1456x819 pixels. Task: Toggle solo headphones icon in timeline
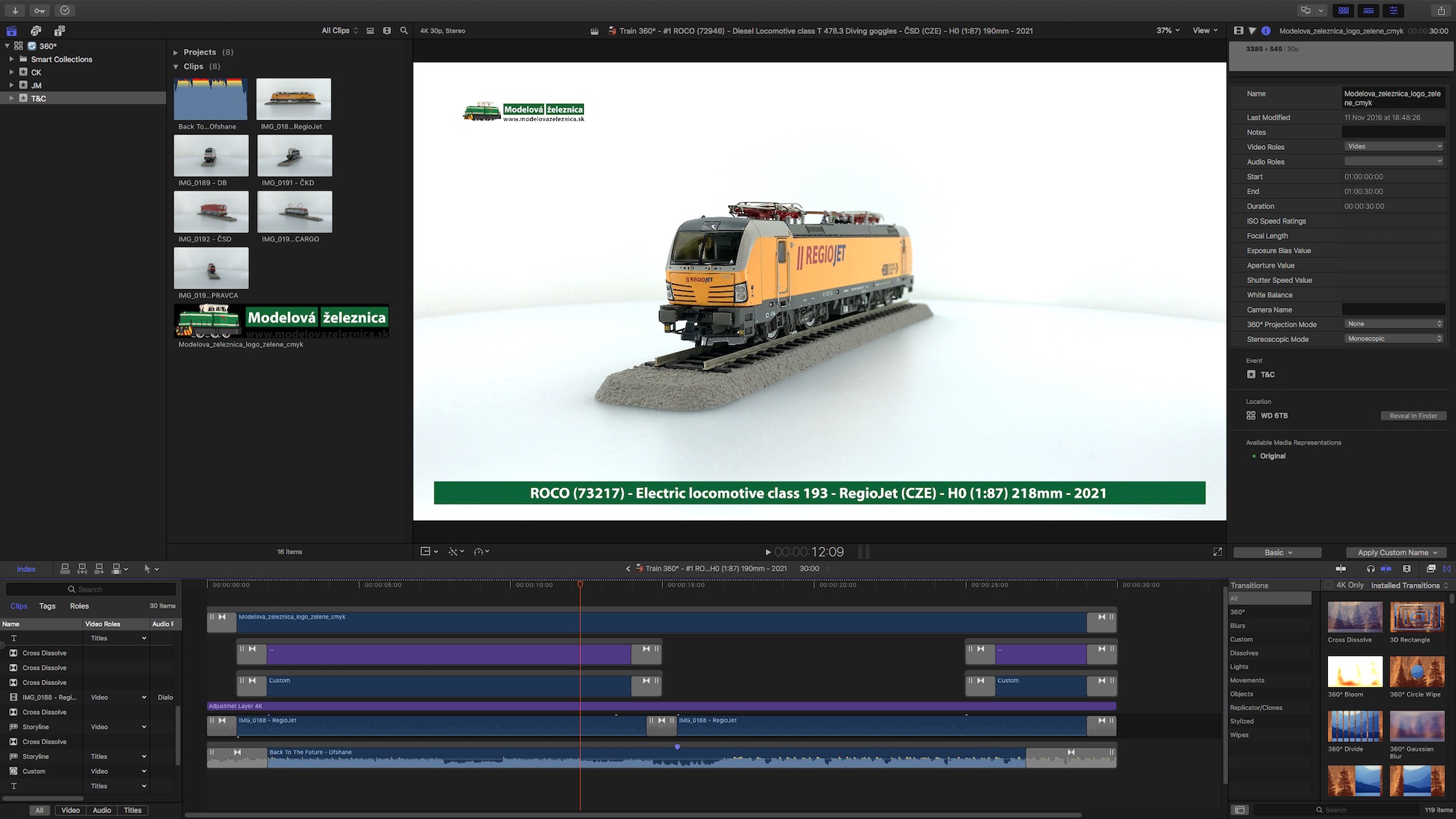[x=1371, y=569]
